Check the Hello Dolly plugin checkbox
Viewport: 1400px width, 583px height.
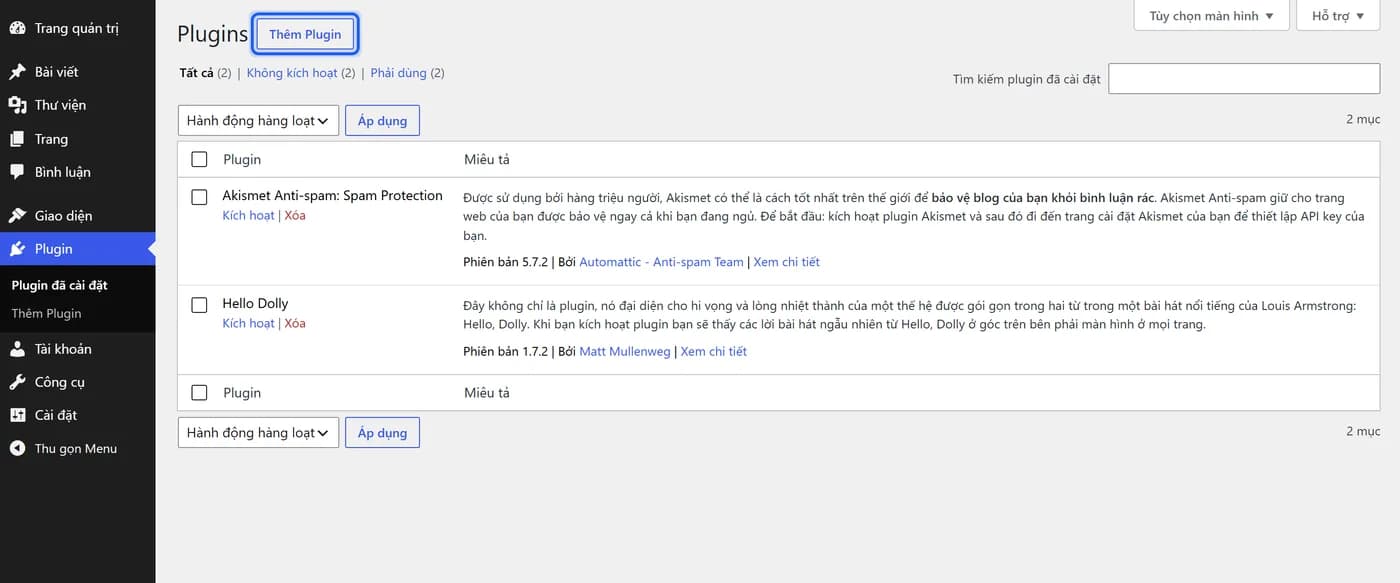(199, 305)
